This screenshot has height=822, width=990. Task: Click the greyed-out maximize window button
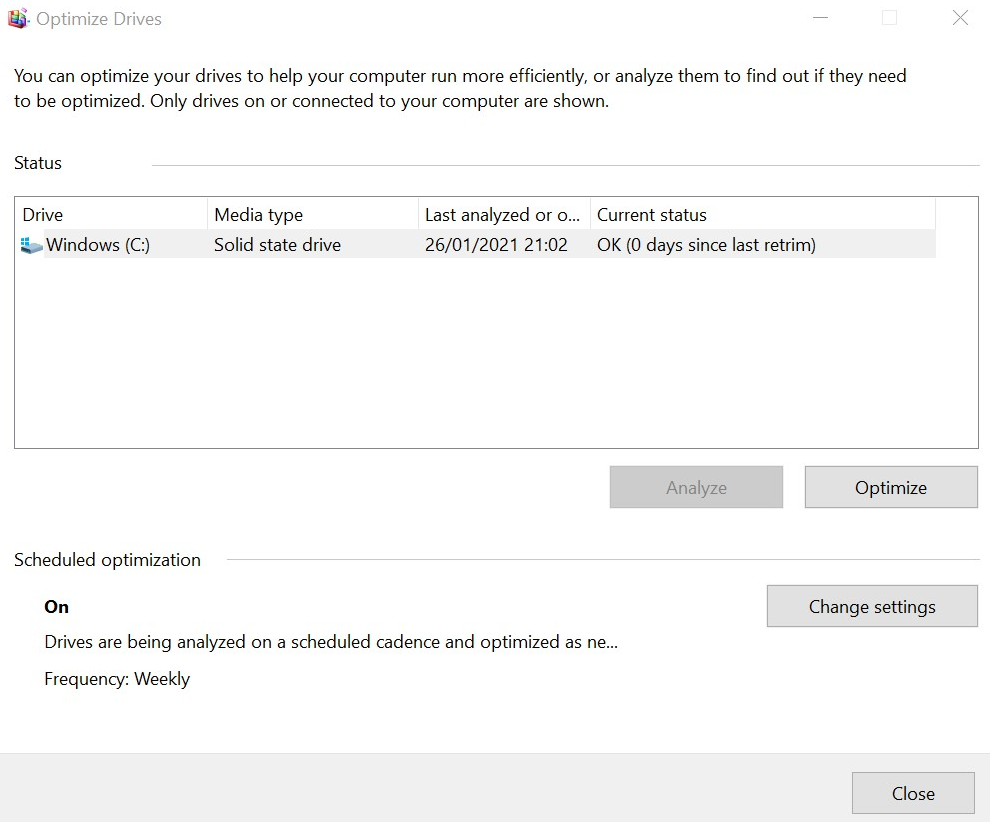[x=889, y=19]
